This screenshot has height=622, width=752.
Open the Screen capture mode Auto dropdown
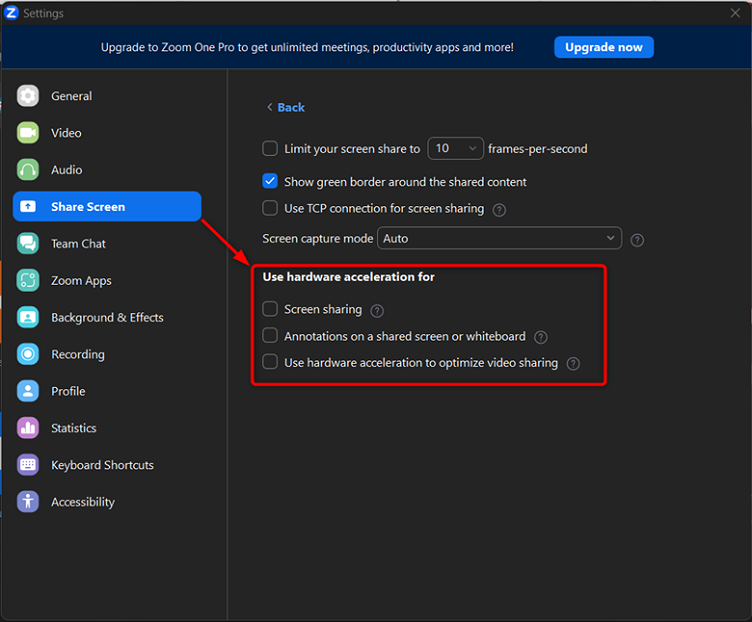pos(499,238)
